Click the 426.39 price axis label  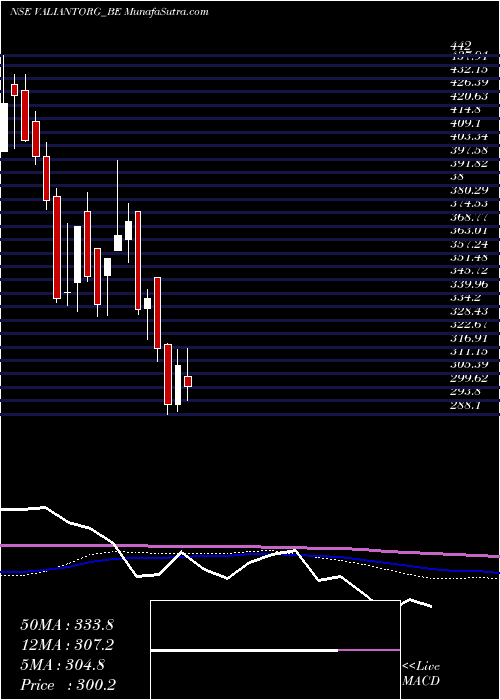[x=469, y=83]
